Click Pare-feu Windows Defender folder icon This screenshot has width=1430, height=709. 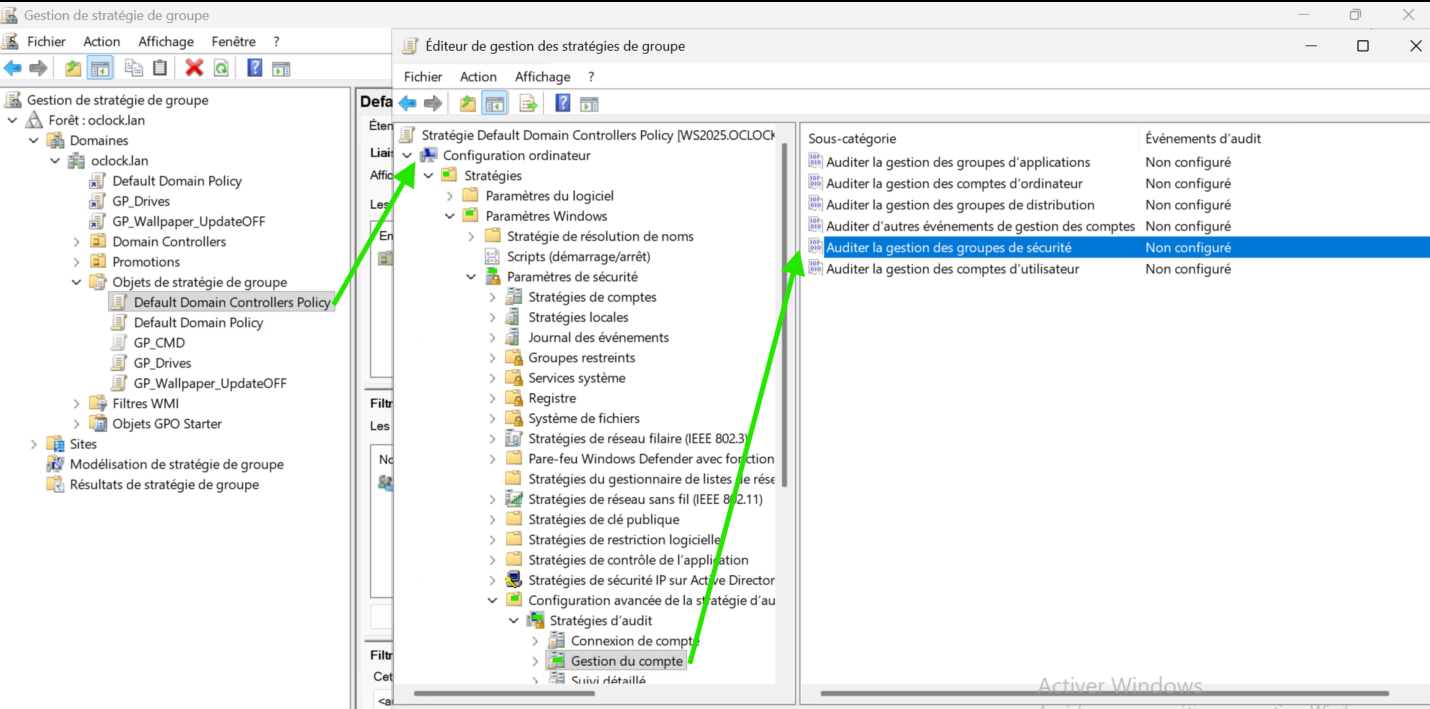[x=514, y=459]
